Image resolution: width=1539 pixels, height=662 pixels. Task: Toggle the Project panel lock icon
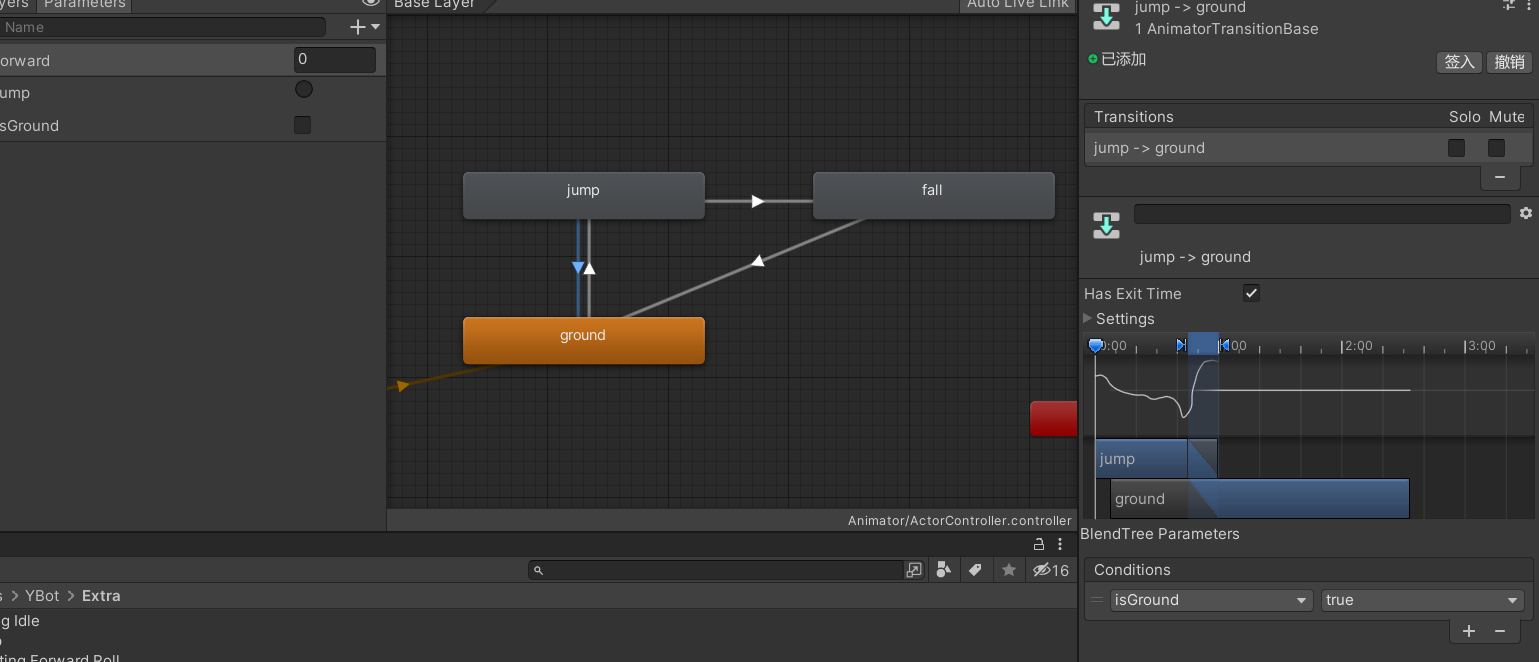pyautogui.click(x=1039, y=544)
